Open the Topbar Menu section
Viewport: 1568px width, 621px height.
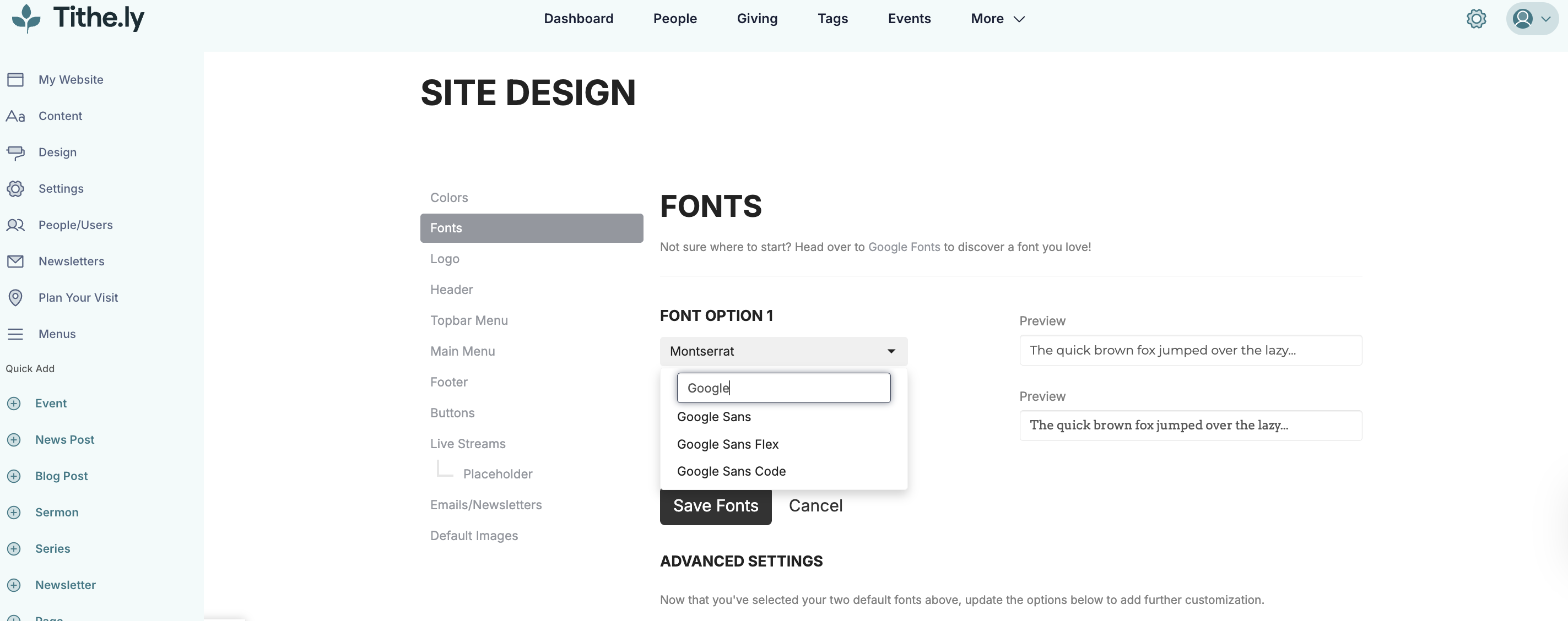(x=469, y=320)
